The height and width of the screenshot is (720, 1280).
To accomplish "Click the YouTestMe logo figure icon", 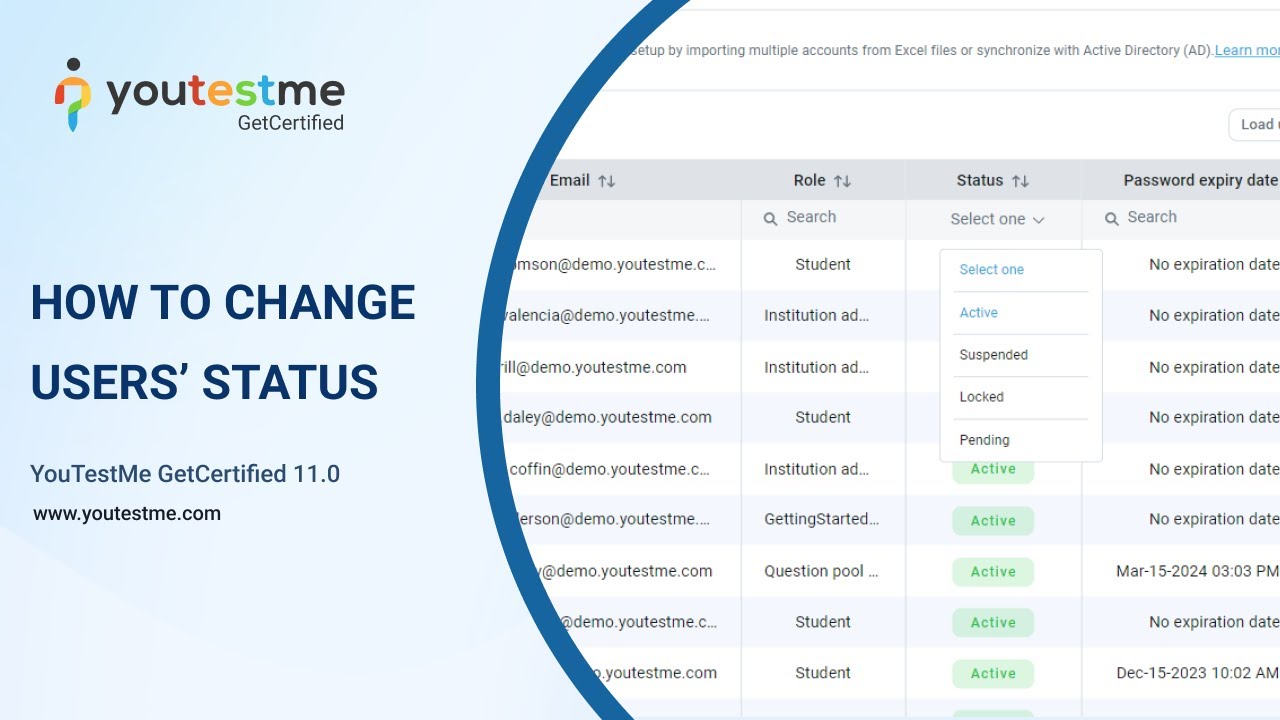I will tap(73, 94).
